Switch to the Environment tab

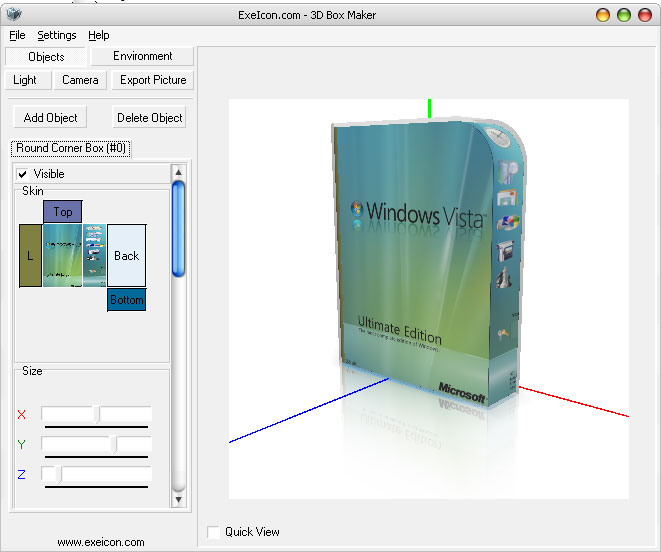142,56
